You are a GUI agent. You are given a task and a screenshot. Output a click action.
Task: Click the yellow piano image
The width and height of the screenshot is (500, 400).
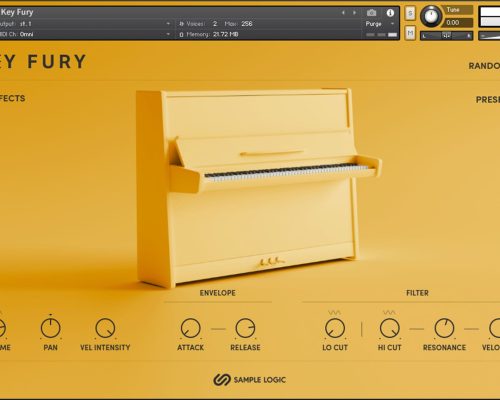point(258,187)
